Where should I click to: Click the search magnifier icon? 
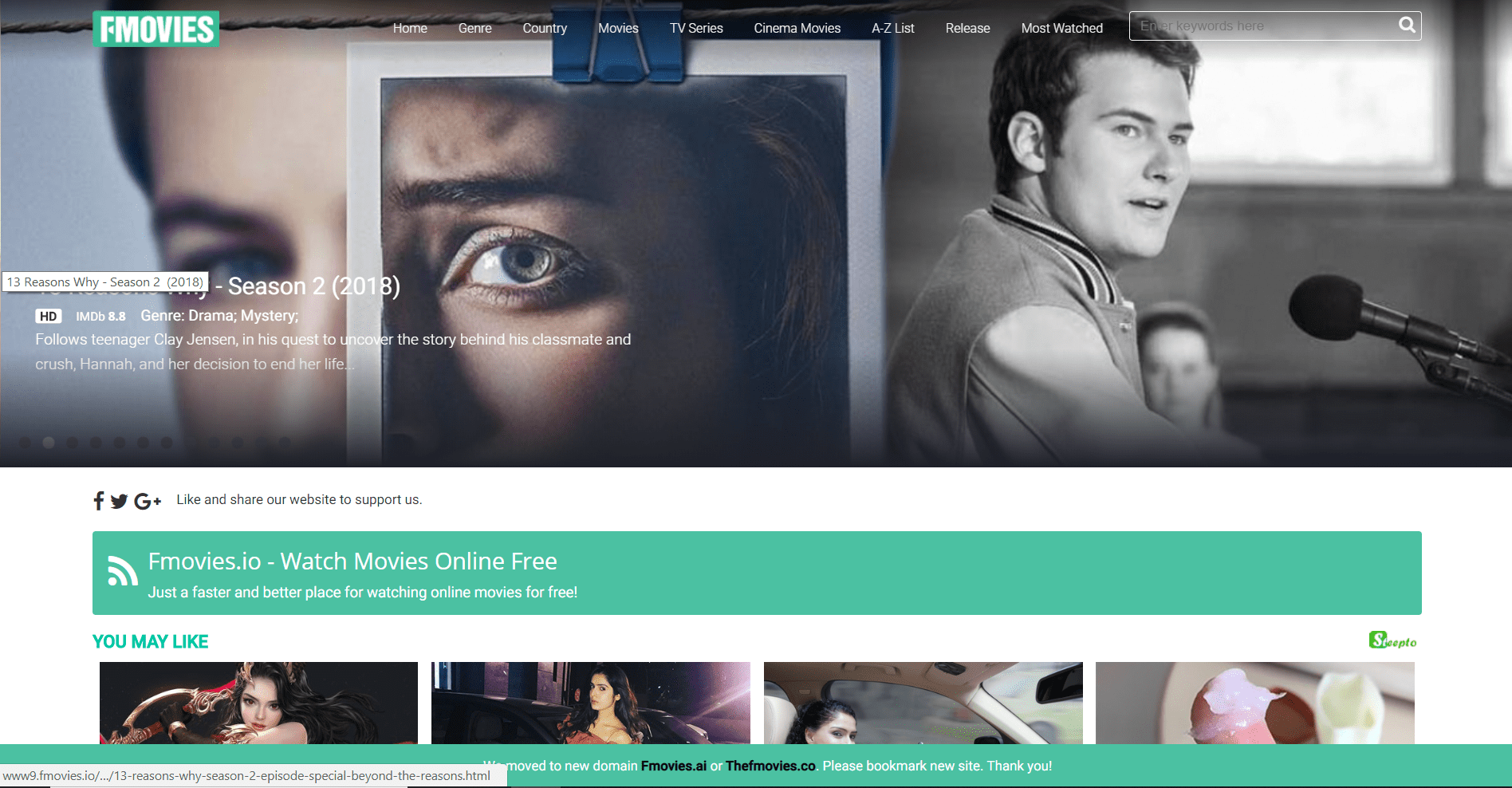(1407, 26)
